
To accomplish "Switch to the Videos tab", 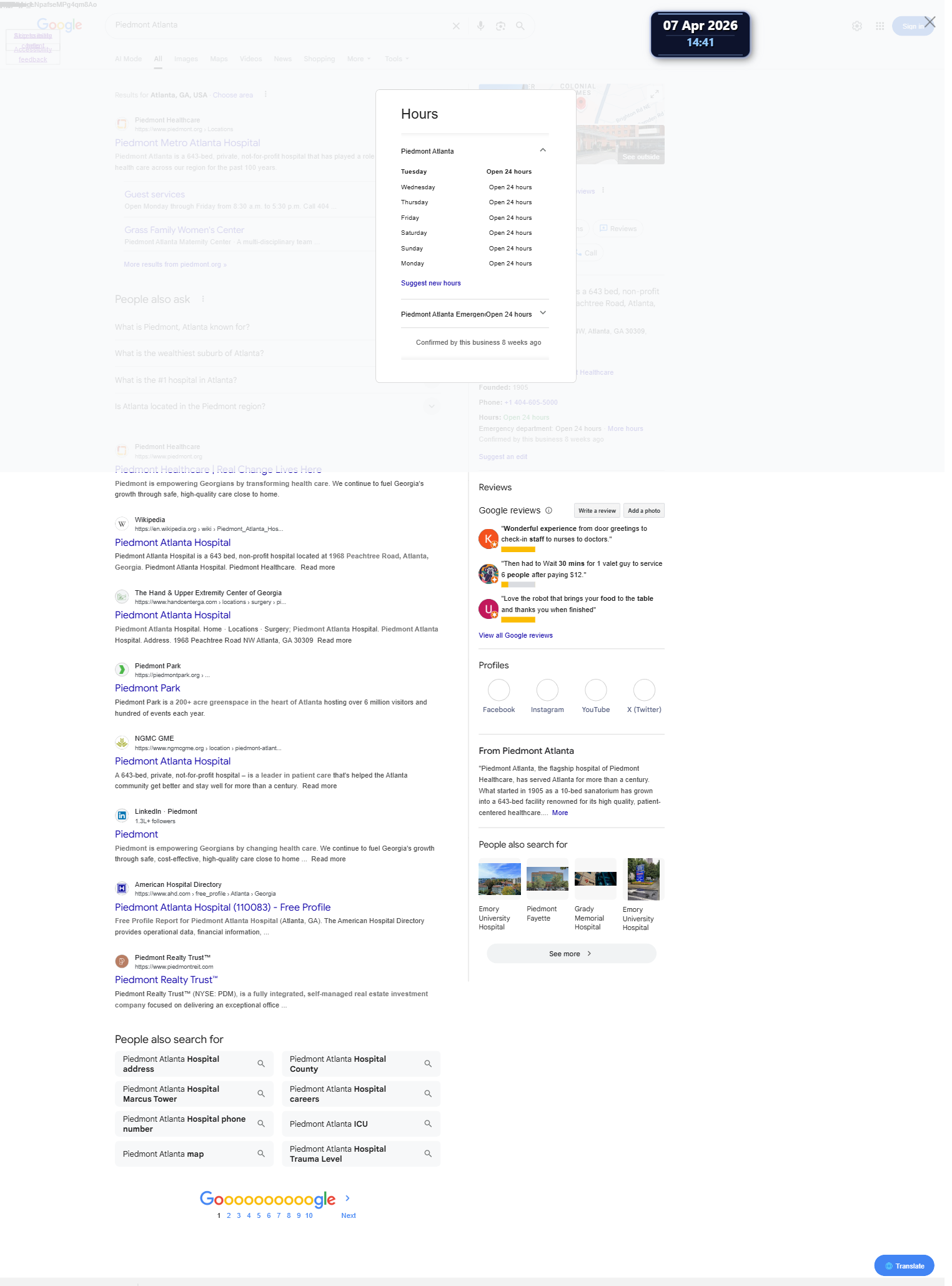I will (250, 59).
